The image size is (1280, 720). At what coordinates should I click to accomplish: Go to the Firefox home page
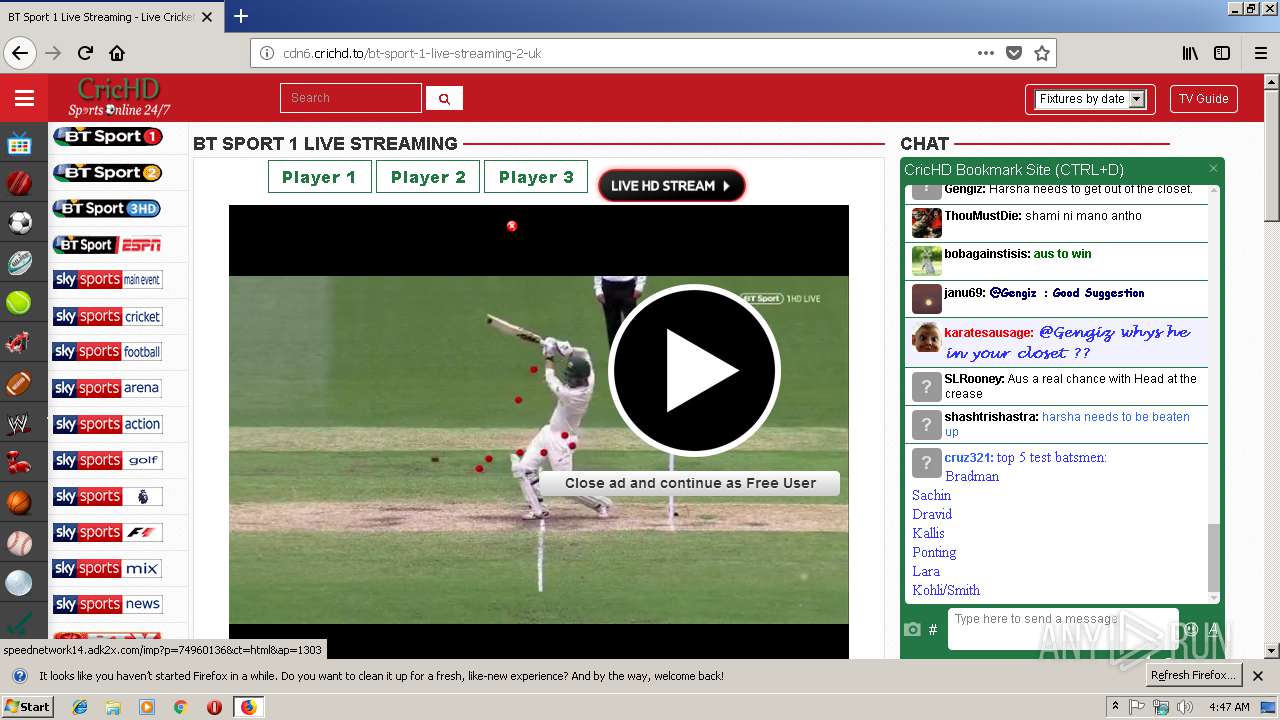pyautogui.click(x=117, y=53)
